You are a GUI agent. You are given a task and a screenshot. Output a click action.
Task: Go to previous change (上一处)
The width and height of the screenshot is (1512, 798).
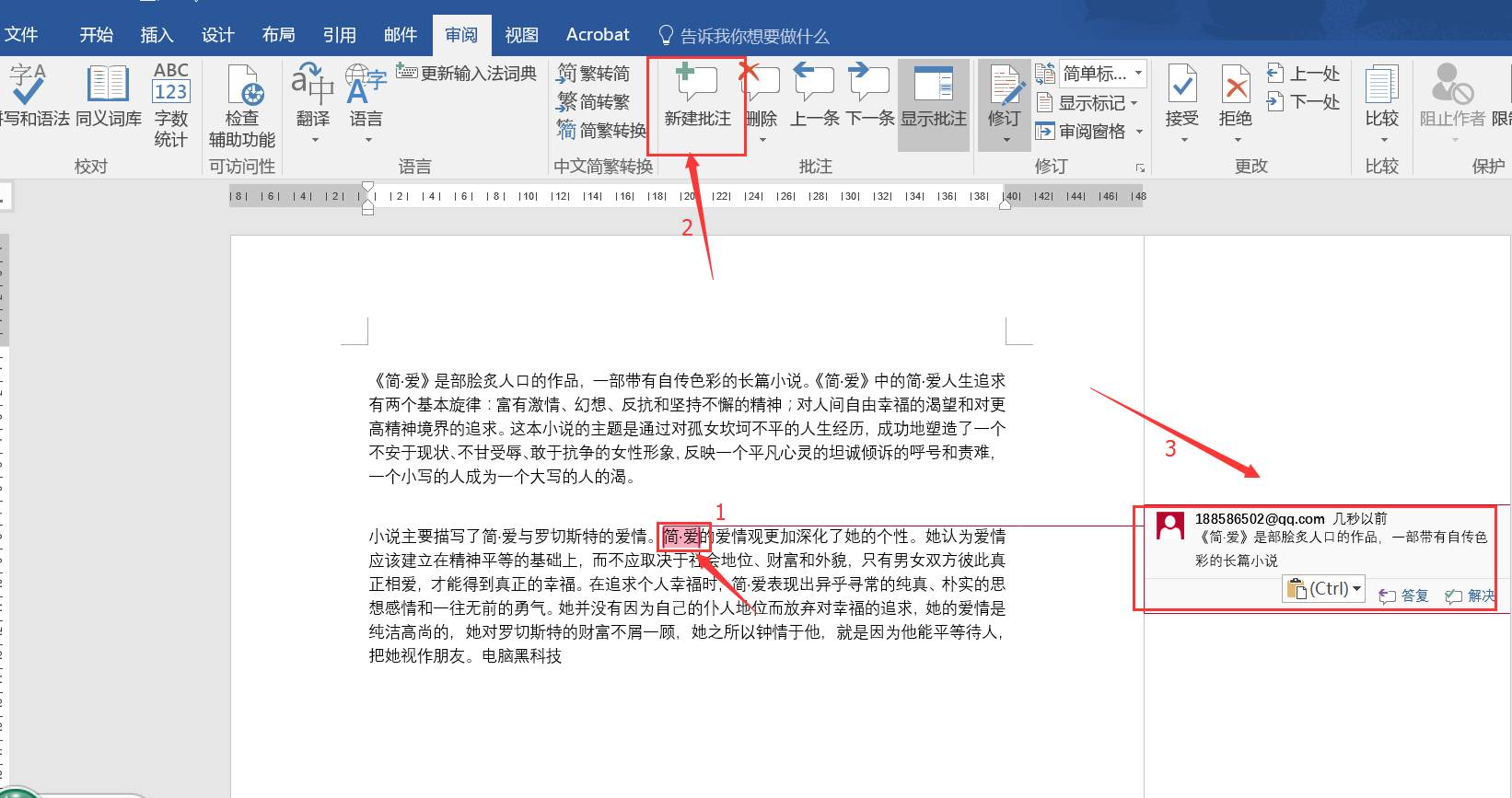1303,73
